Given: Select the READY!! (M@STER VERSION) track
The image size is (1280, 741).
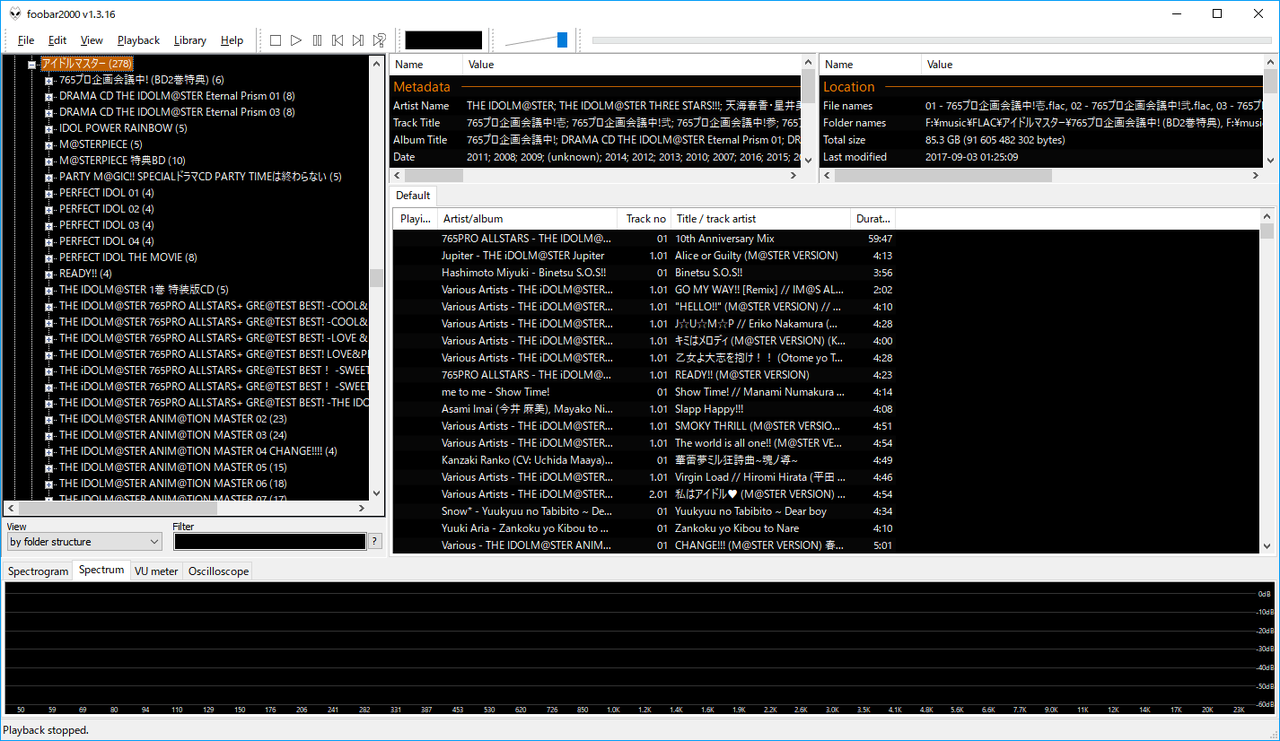Looking at the screenshot, I should click(825, 375).
